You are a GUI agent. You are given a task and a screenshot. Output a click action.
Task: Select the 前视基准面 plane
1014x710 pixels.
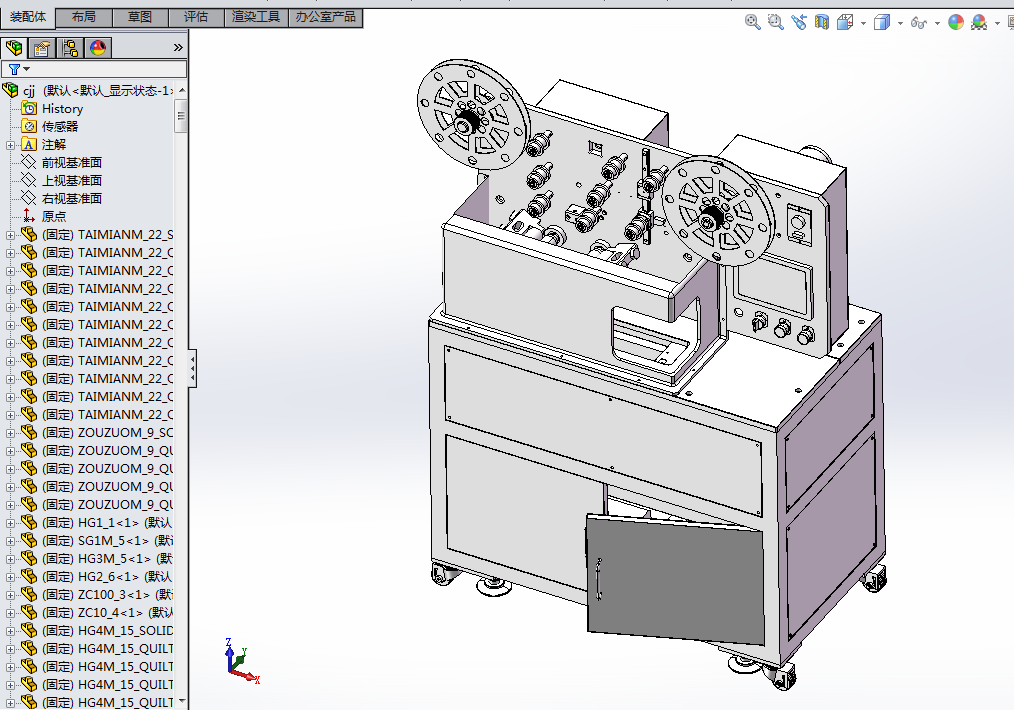tap(71, 163)
